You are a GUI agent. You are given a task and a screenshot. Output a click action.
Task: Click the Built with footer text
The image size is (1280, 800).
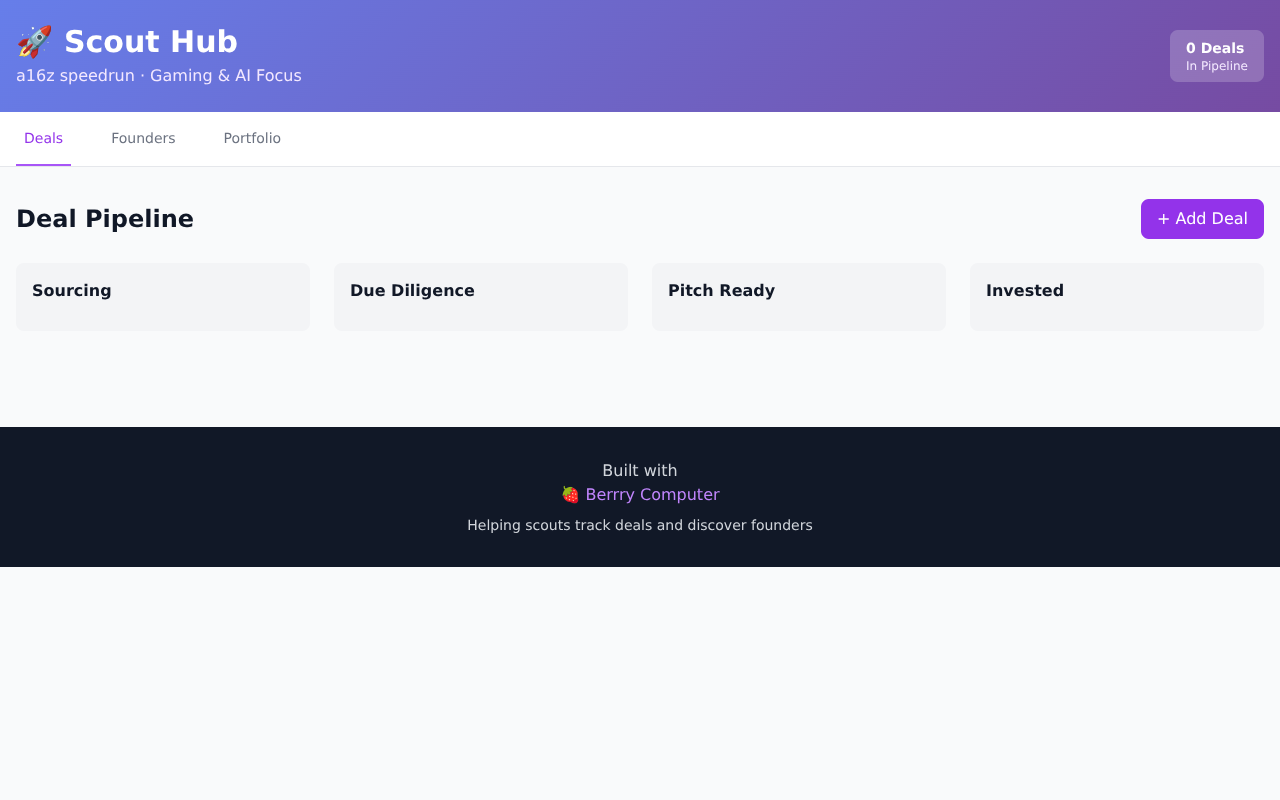point(640,470)
